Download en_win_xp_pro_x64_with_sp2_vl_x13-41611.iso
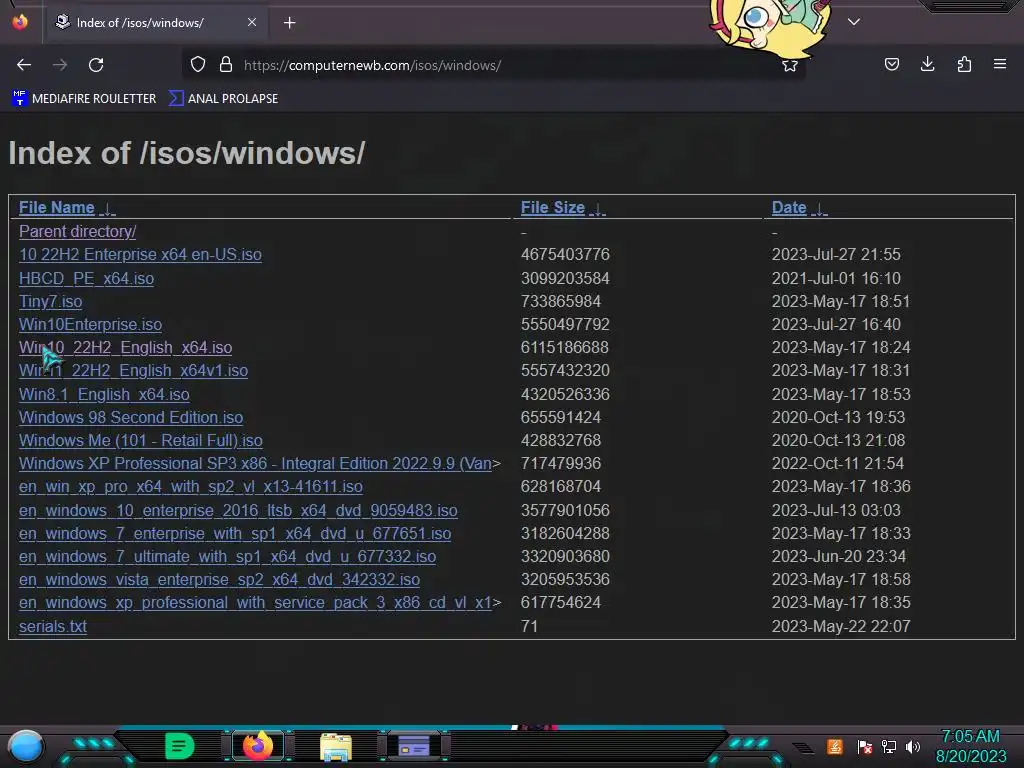The height and width of the screenshot is (768, 1024). tap(191, 487)
